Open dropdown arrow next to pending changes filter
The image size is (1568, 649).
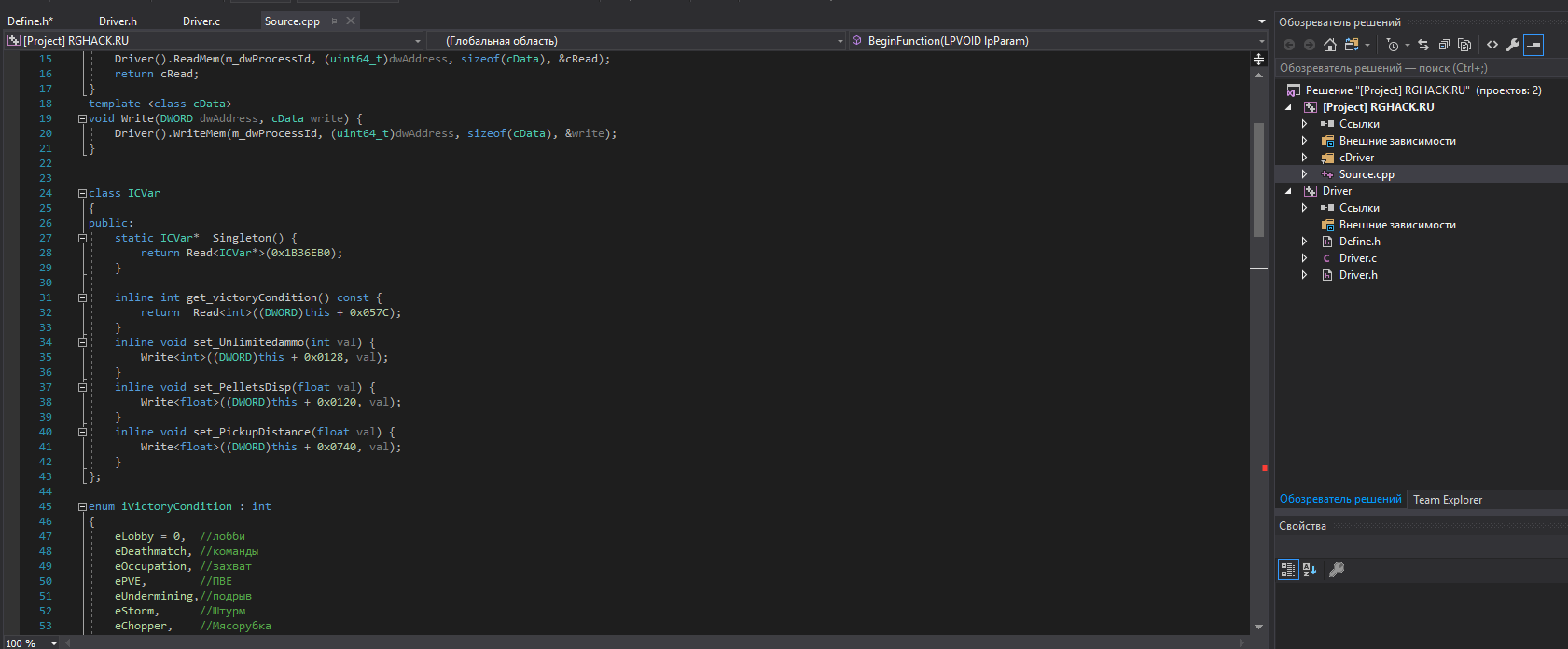pos(1407,45)
